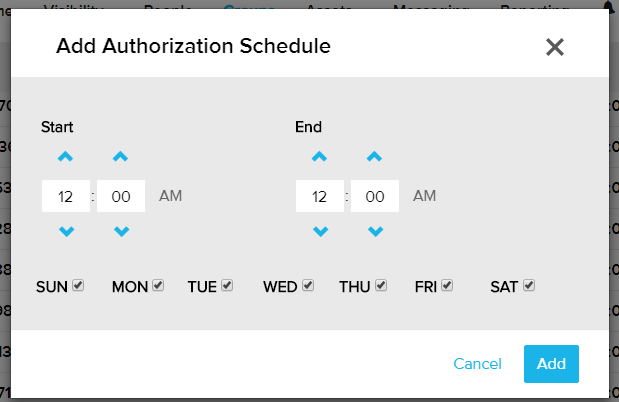Uncheck the FRI checkbox
The image size is (619, 402).
pyautogui.click(x=447, y=286)
